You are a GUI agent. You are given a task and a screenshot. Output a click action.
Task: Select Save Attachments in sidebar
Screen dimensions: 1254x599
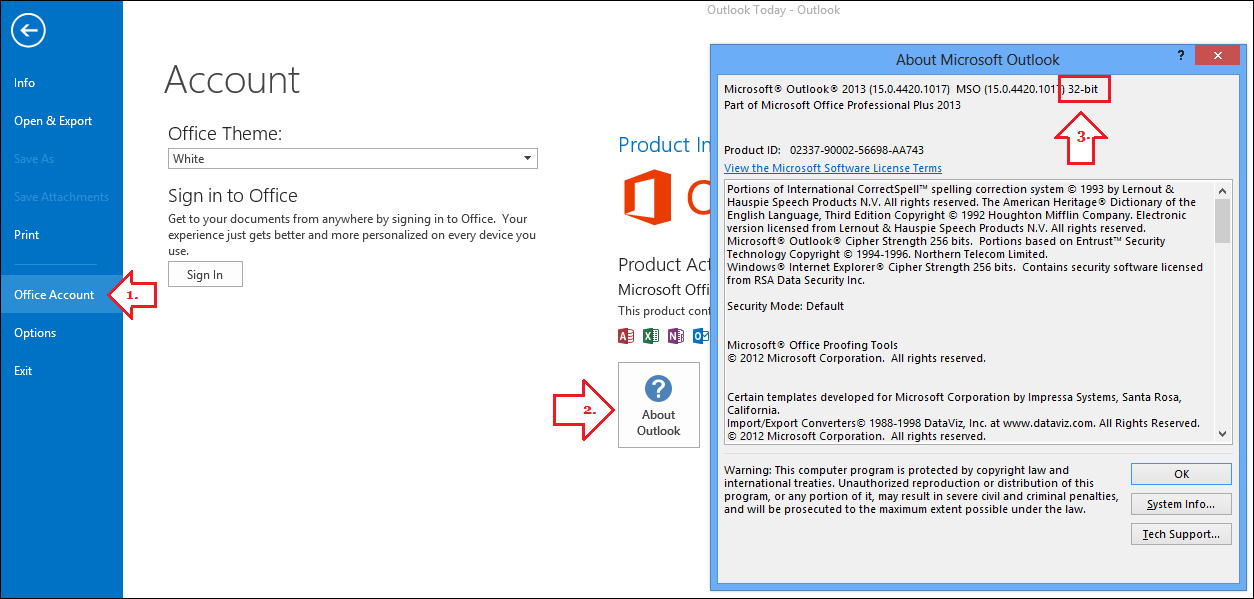61,197
